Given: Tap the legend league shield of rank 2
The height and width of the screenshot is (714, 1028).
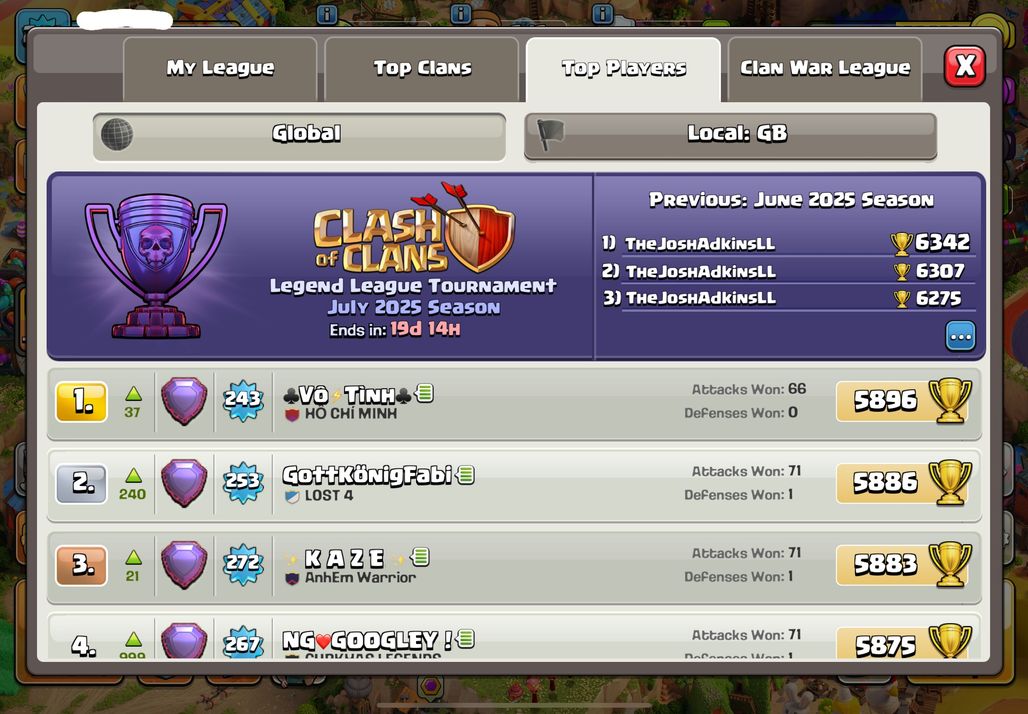Looking at the screenshot, I should pyautogui.click(x=184, y=483).
